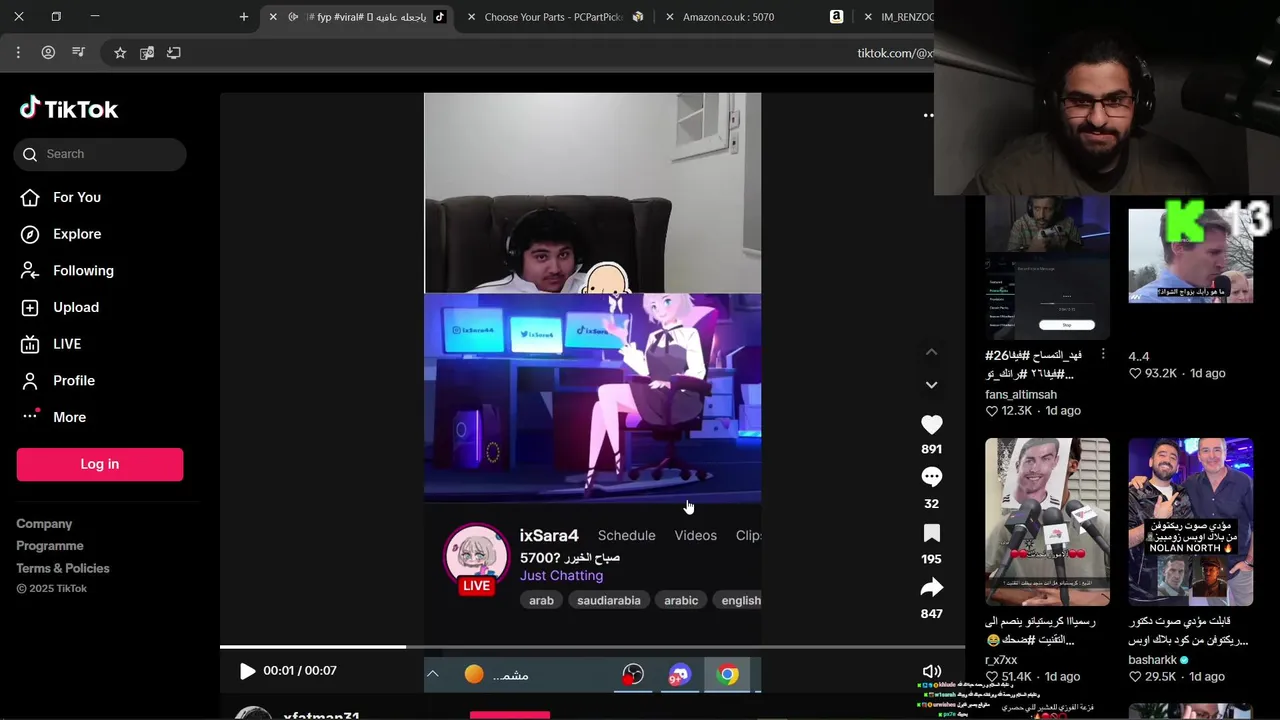Open the Chrome three-dot menu
The width and height of the screenshot is (1280, 720).
[x=18, y=53]
